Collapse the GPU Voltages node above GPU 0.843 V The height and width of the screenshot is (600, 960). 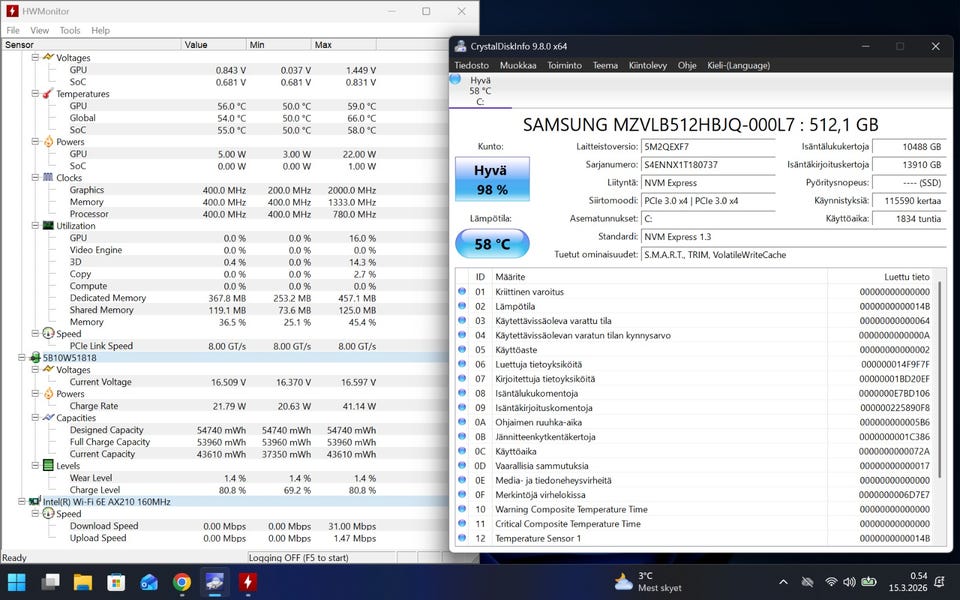35,58
